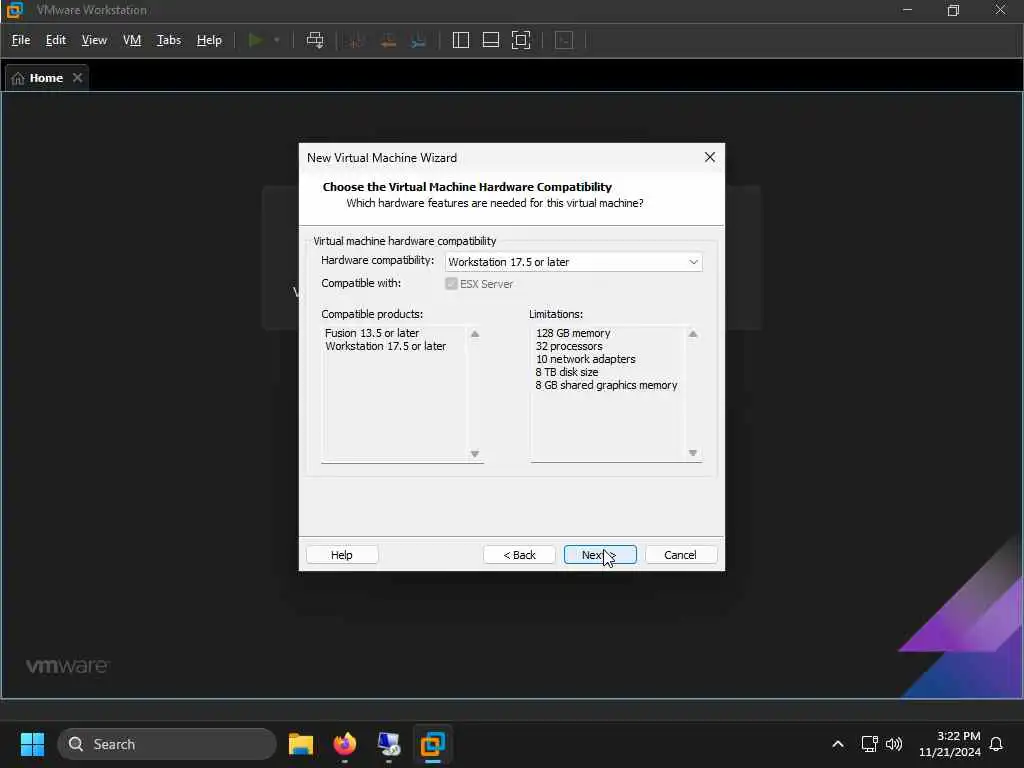Open the Hardware compatibility dropdown

tap(573, 262)
